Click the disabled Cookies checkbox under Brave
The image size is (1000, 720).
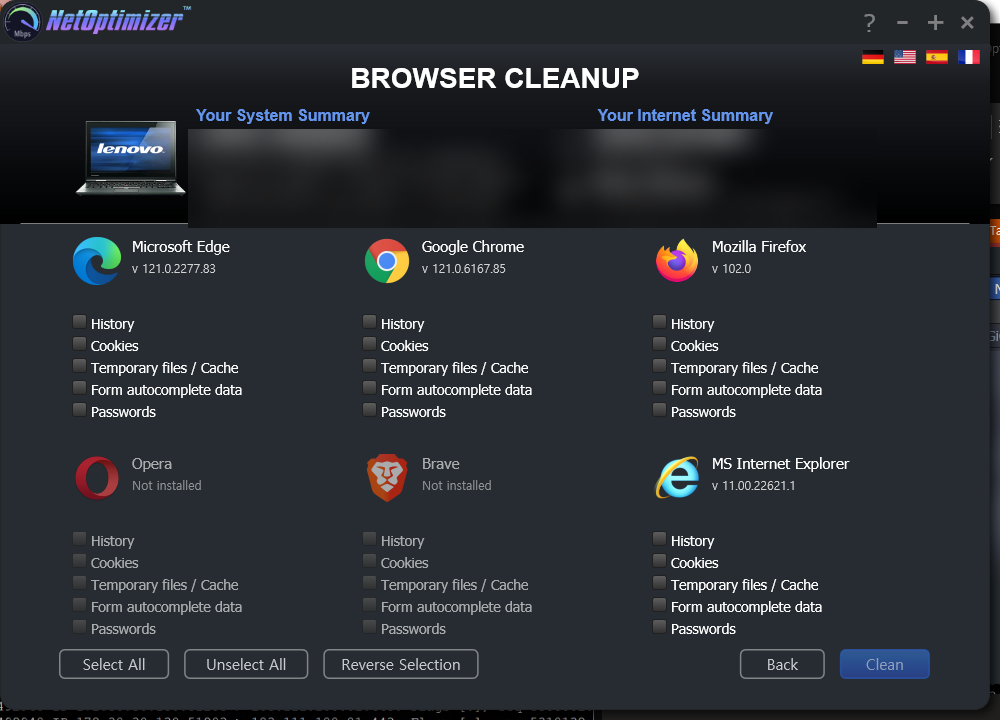(369, 561)
